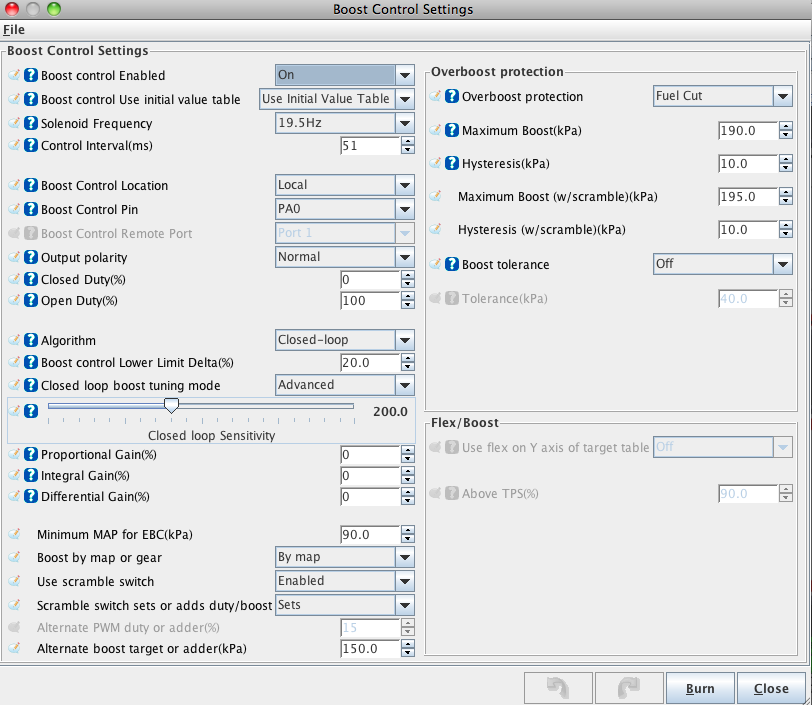Click the Close button

tap(771, 688)
